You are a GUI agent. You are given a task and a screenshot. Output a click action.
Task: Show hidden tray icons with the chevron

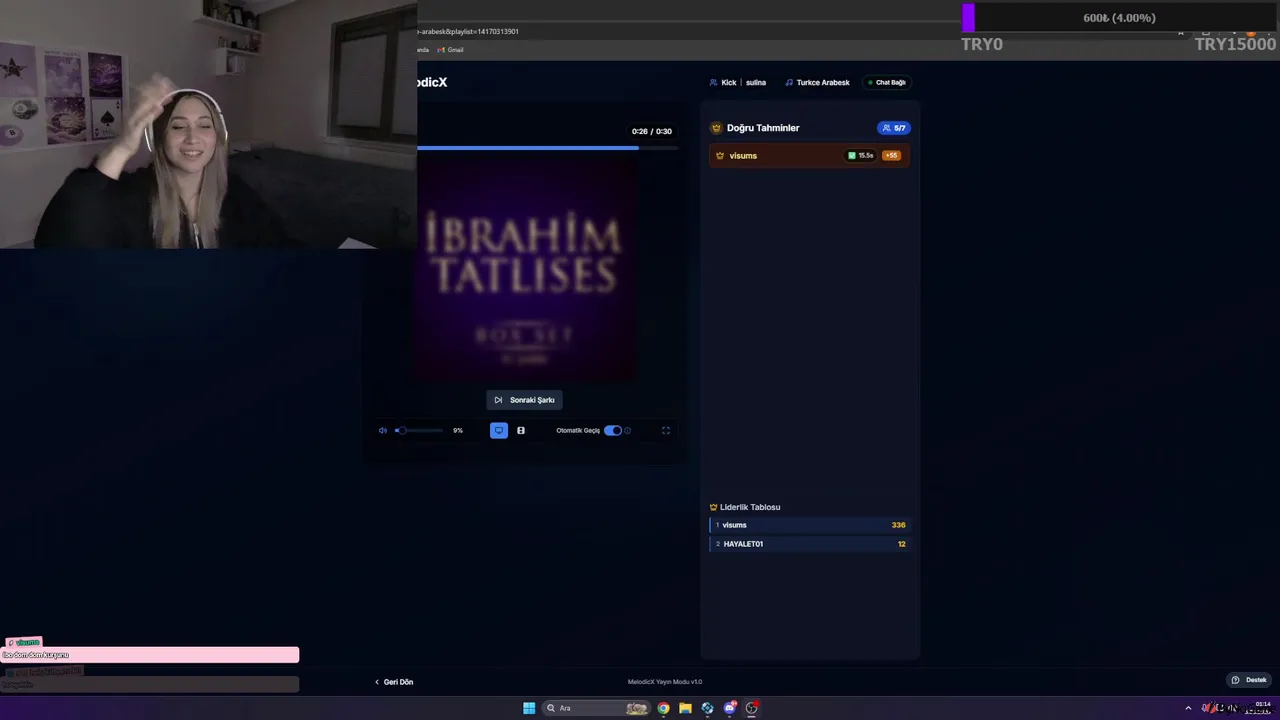click(x=1188, y=708)
